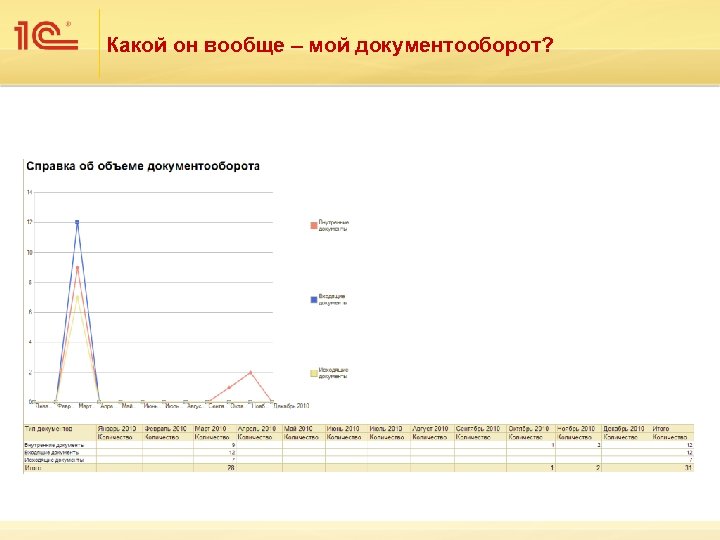
Task: Click the 'Декабрь 2010' chart axis label
Action: point(291,406)
